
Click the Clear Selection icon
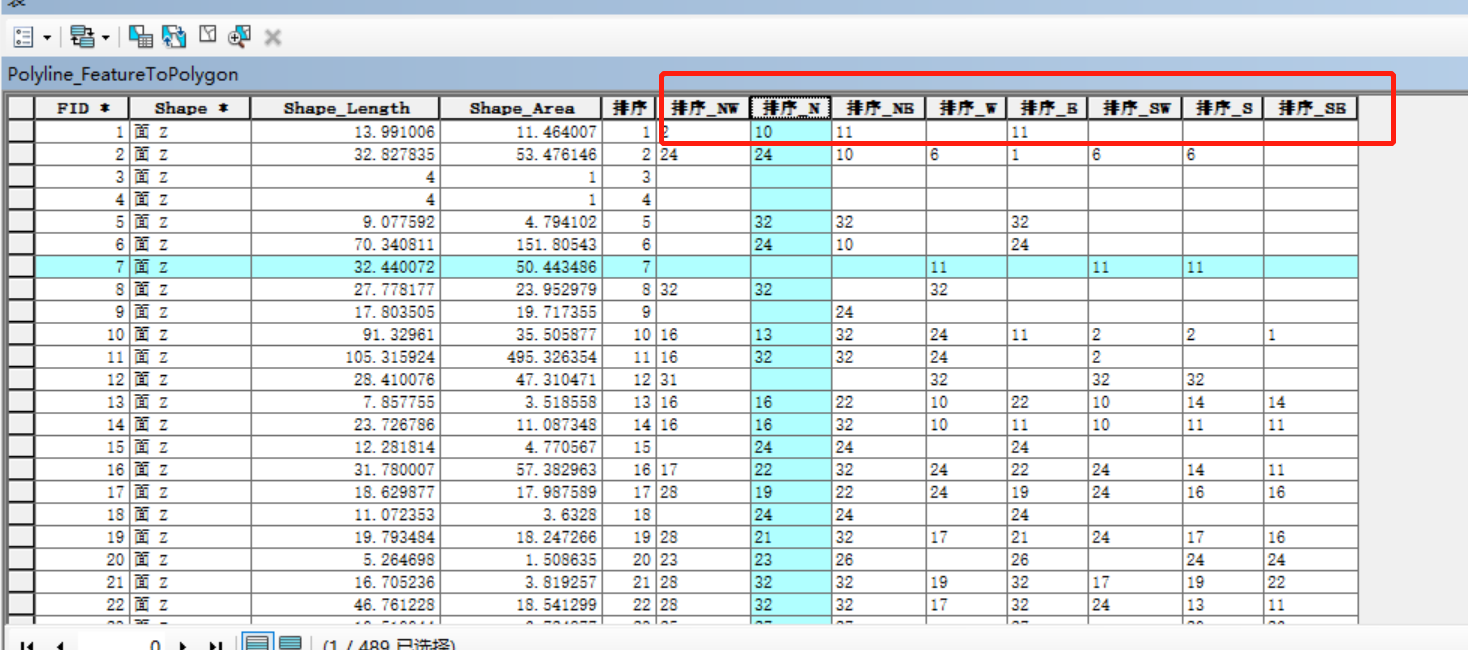pos(207,36)
